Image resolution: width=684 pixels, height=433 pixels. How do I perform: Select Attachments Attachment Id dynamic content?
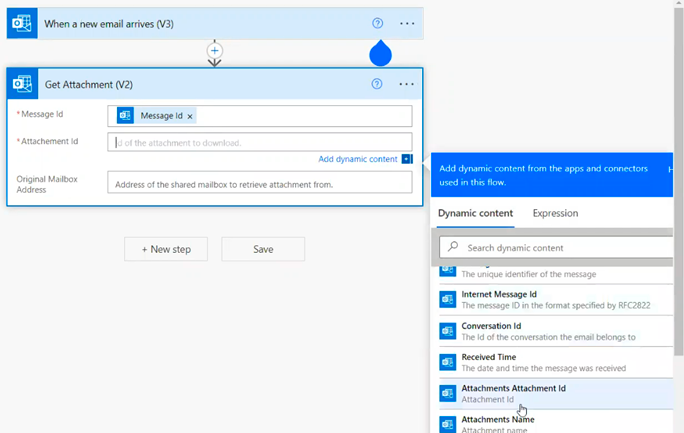pyautogui.click(x=556, y=394)
